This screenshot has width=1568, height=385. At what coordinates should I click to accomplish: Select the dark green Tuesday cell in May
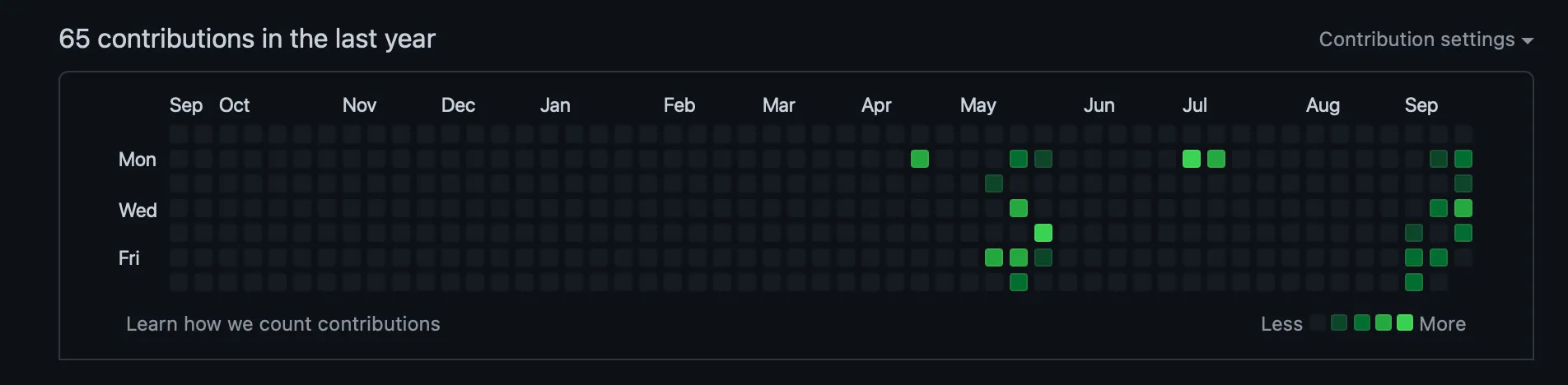coord(994,183)
